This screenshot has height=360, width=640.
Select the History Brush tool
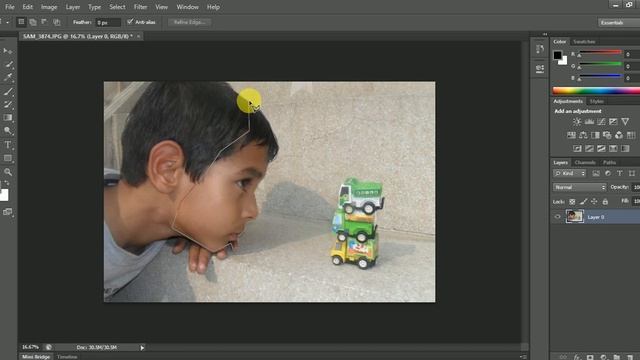(x=8, y=104)
